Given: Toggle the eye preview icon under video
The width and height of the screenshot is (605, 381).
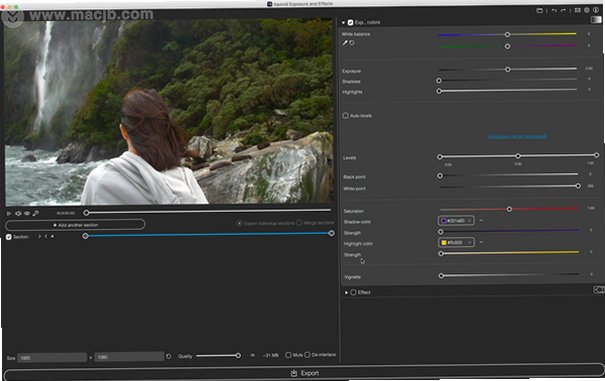Looking at the screenshot, I should pos(27,213).
